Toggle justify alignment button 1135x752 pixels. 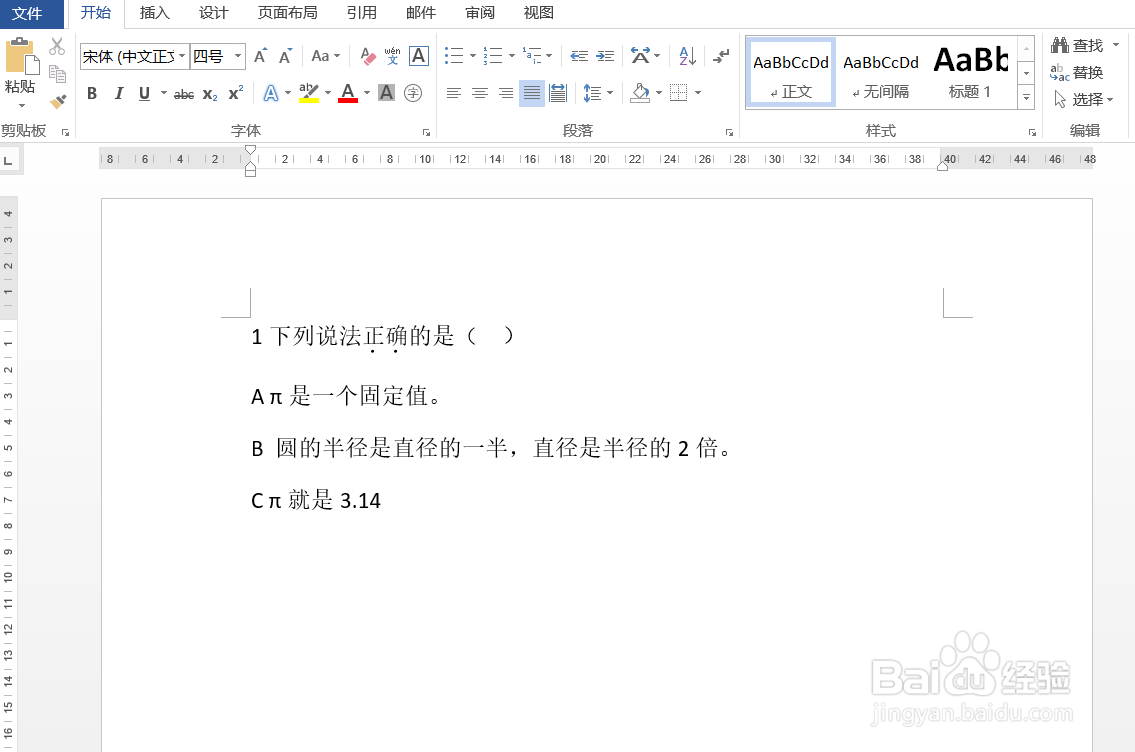pos(532,93)
